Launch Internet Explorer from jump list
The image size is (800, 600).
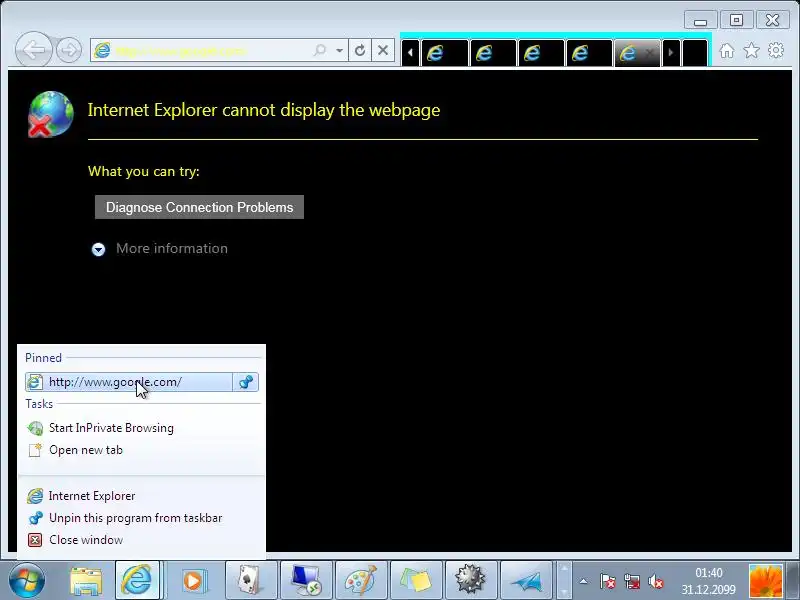[92, 496]
